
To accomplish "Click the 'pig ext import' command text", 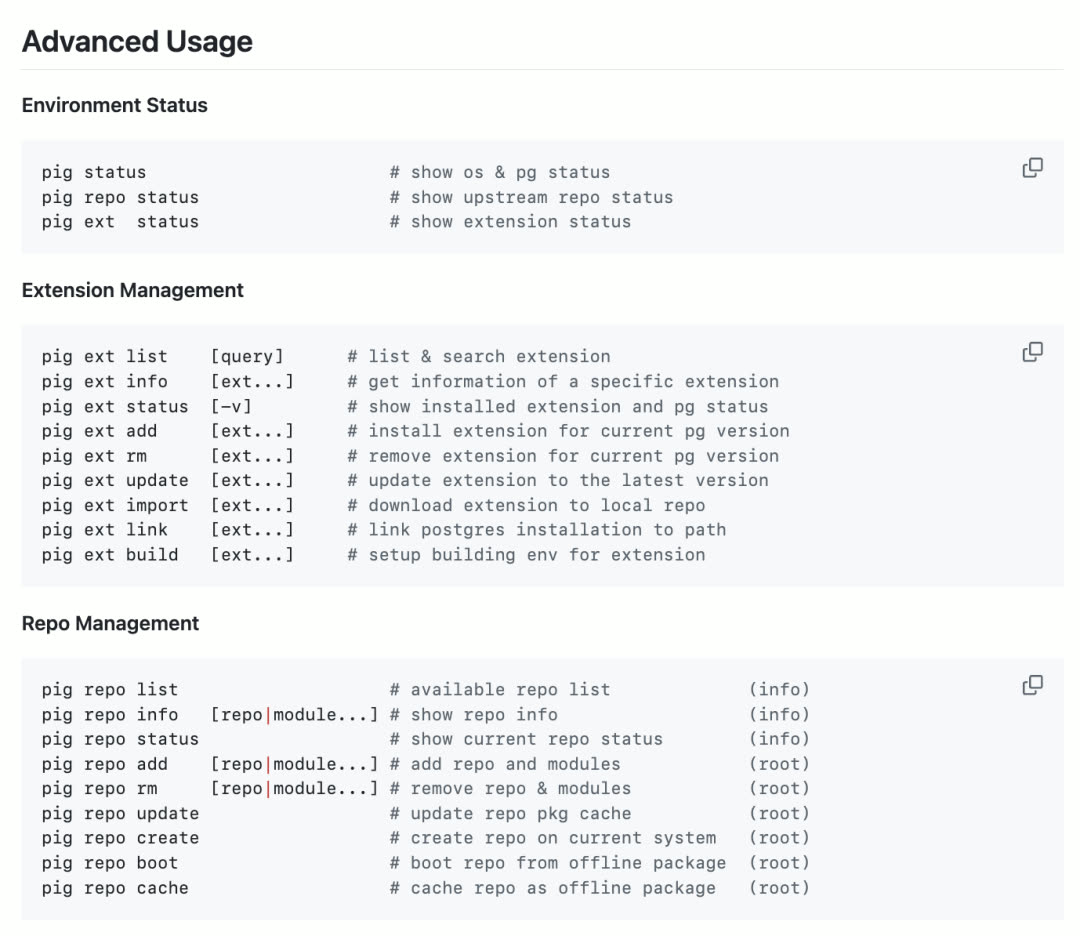I will [115, 505].
